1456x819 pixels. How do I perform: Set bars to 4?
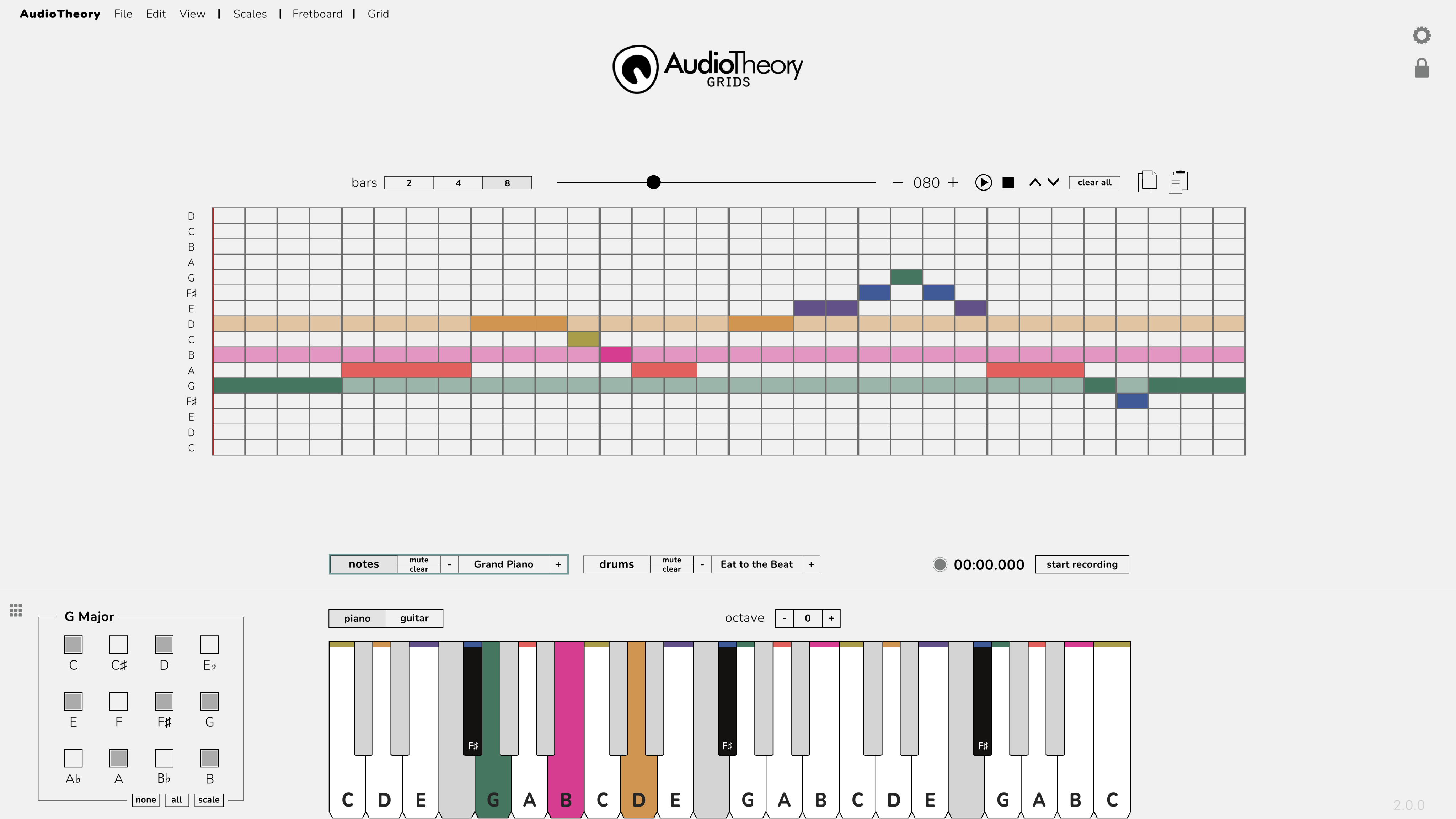(x=458, y=183)
